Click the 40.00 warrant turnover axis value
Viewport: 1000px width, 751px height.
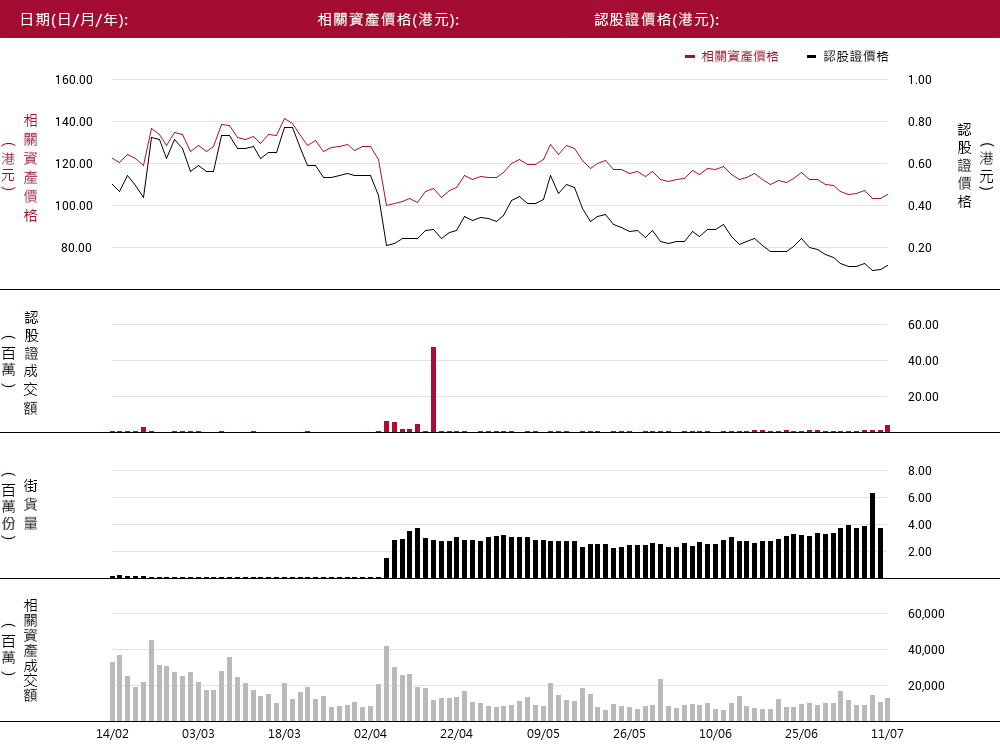923,361
